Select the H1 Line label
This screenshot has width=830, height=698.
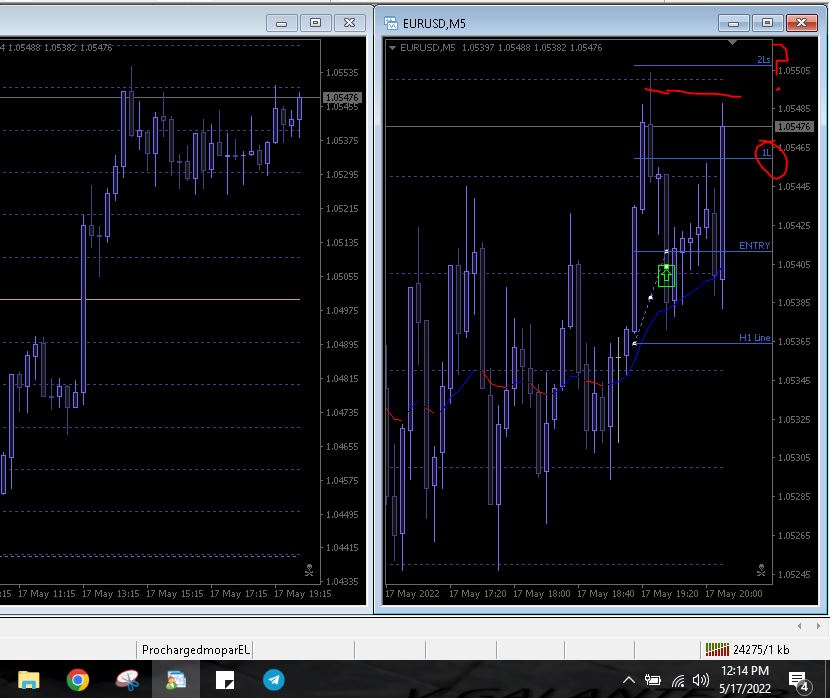754,338
